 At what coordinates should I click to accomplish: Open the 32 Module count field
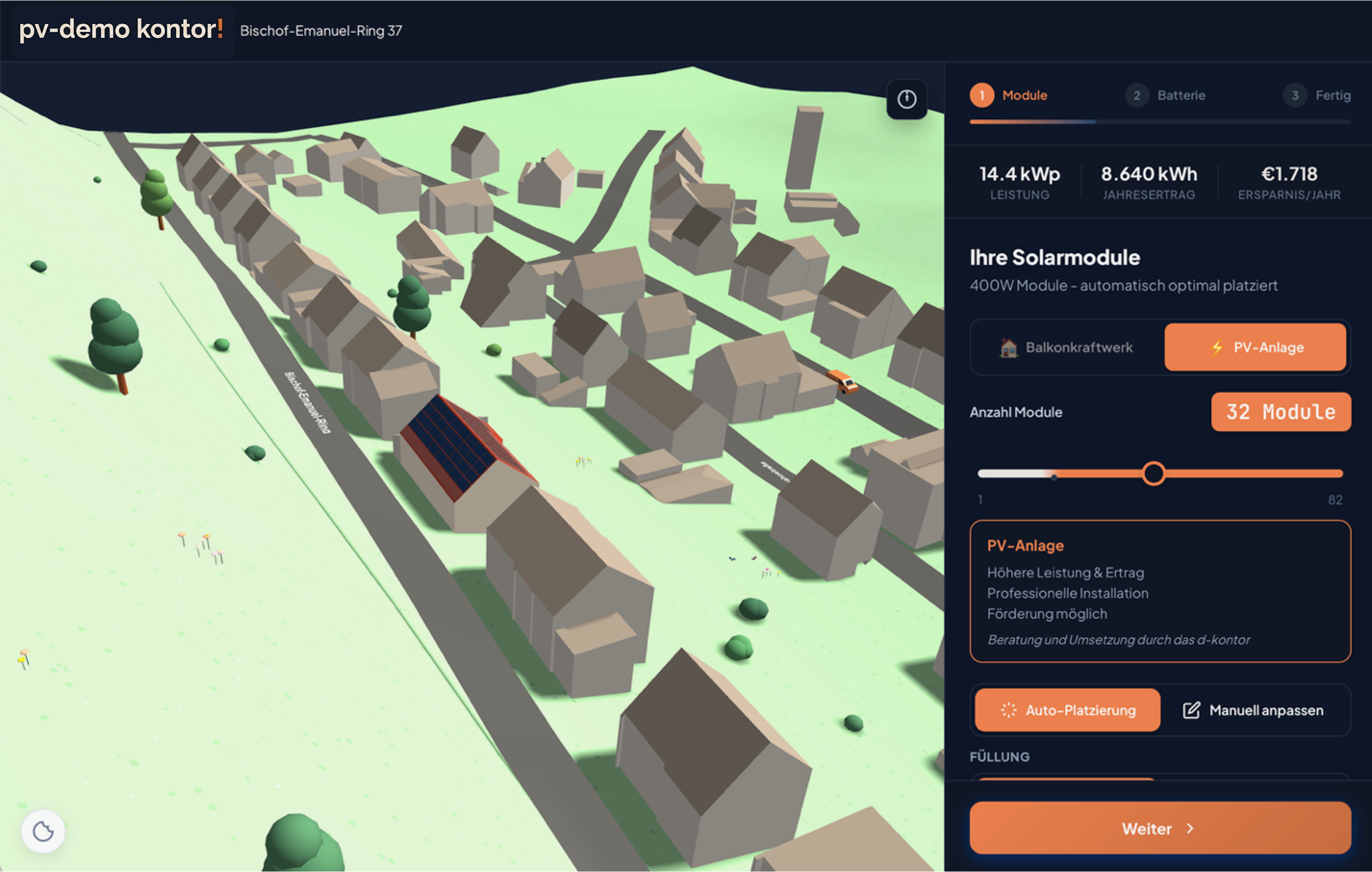[1281, 412]
